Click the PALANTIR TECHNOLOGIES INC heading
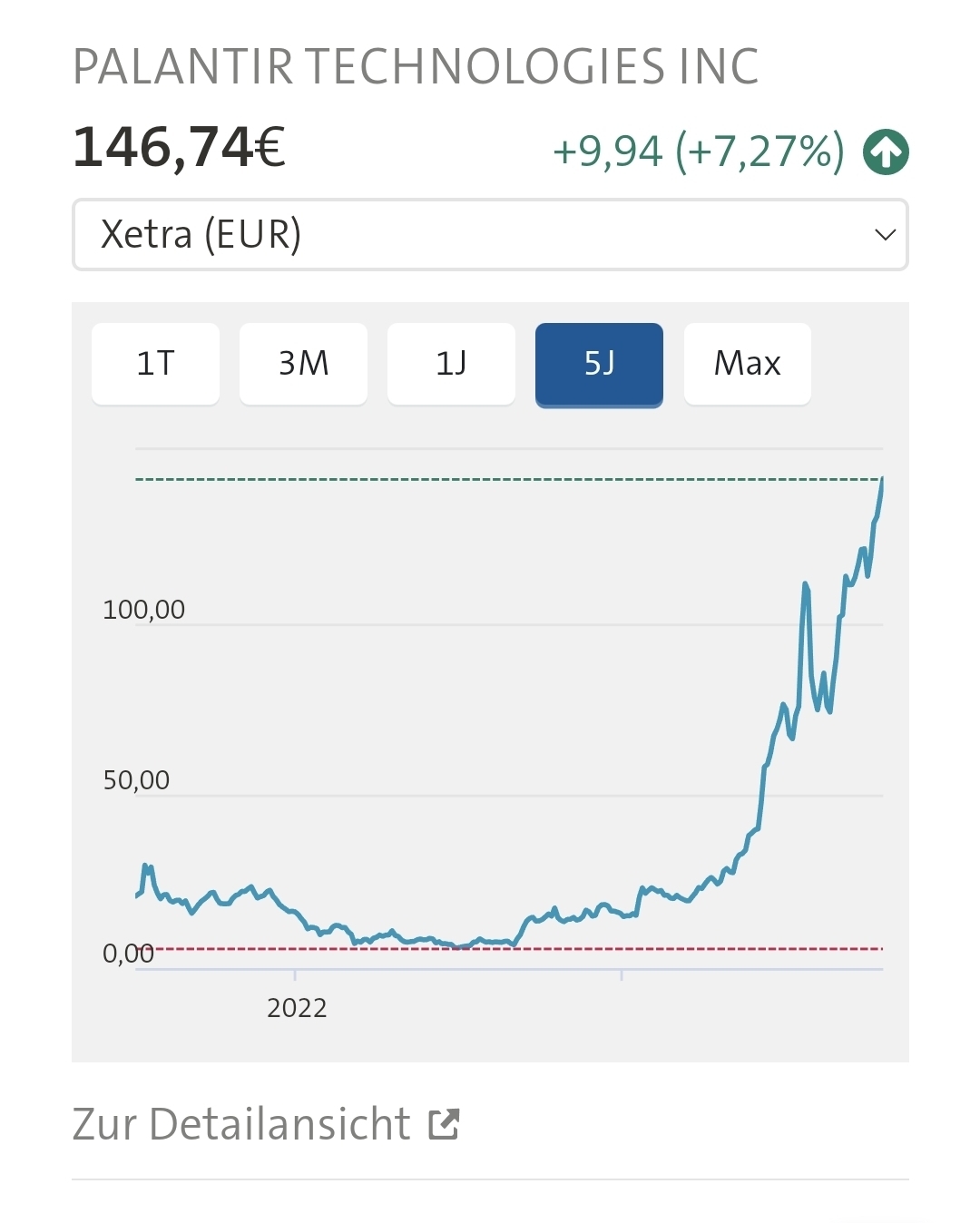The image size is (980, 1223). (416, 67)
